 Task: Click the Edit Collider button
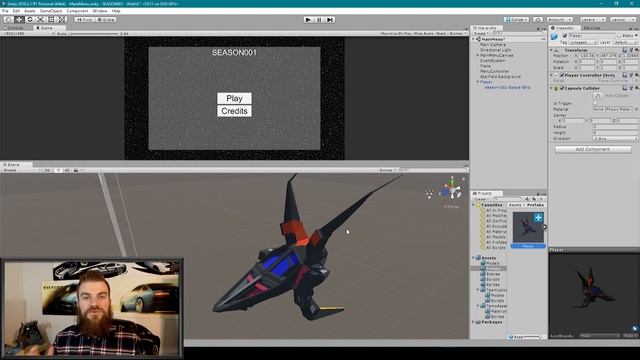[x=598, y=96]
